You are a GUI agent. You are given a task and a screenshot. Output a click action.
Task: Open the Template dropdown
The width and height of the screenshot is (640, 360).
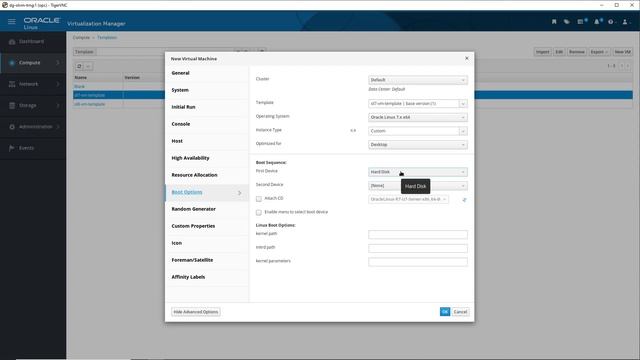click(x=418, y=104)
